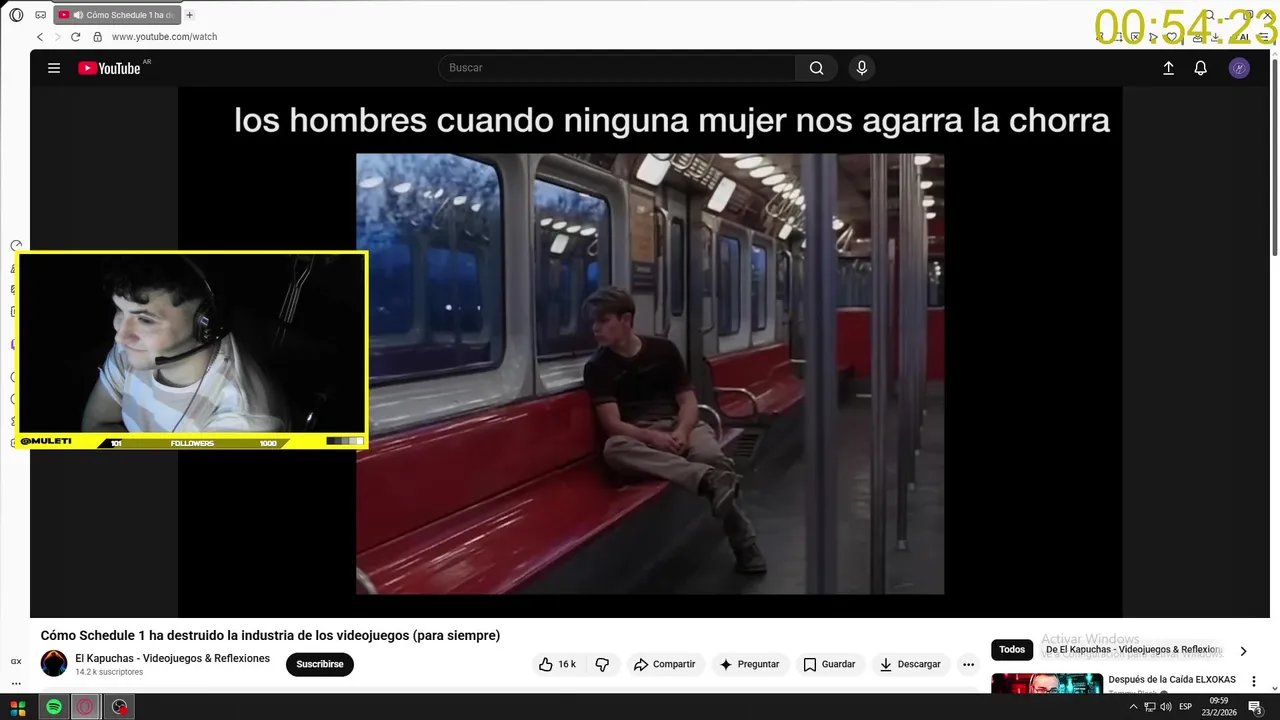
Task: Click the page vertical scrollbar
Action: [1274, 158]
